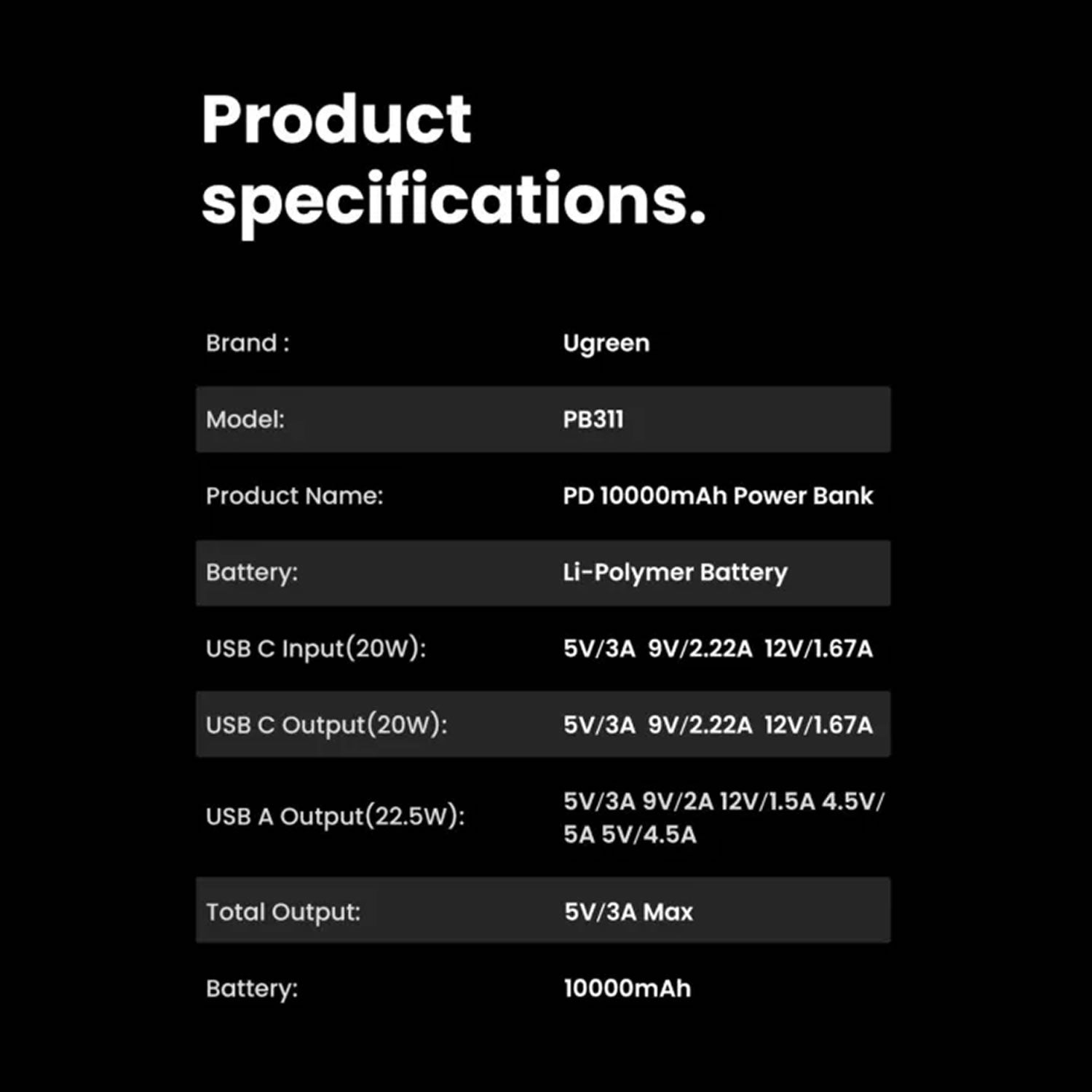Click the "Model:" row label
Viewport: 1092px width, 1092px height.
pyautogui.click(x=245, y=419)
